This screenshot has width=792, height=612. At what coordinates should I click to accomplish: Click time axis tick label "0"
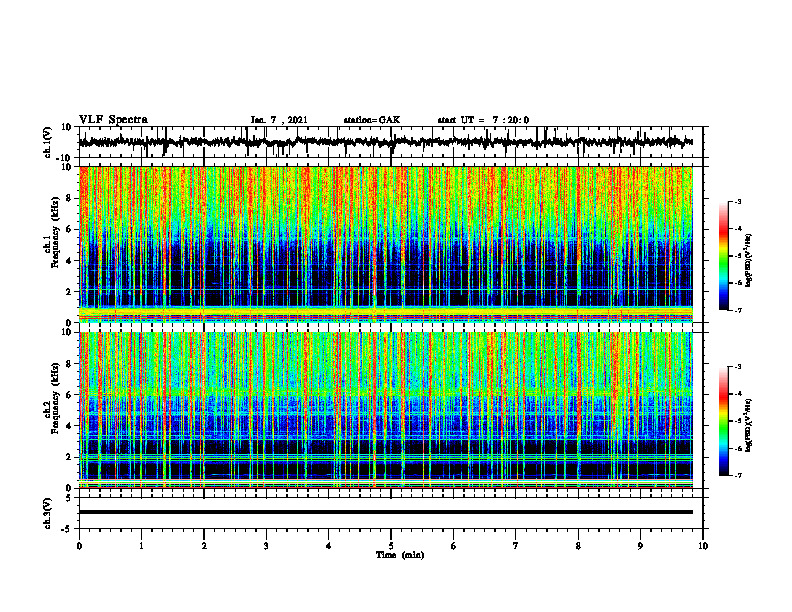(79, 546)
